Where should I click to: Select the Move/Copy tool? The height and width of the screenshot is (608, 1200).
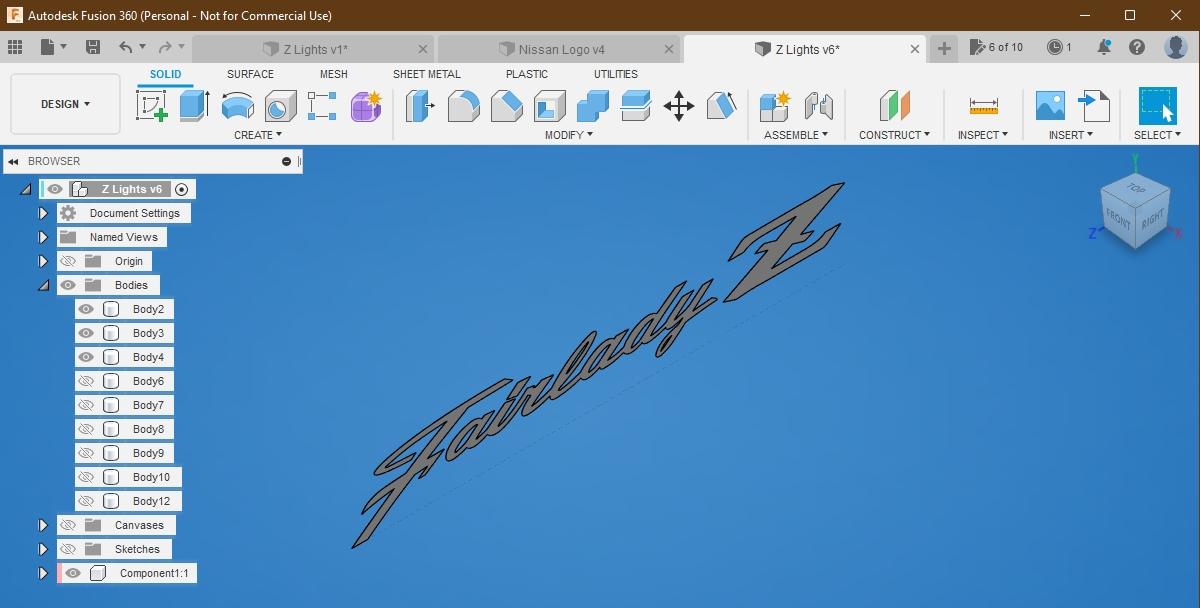(x=679, y=105)
